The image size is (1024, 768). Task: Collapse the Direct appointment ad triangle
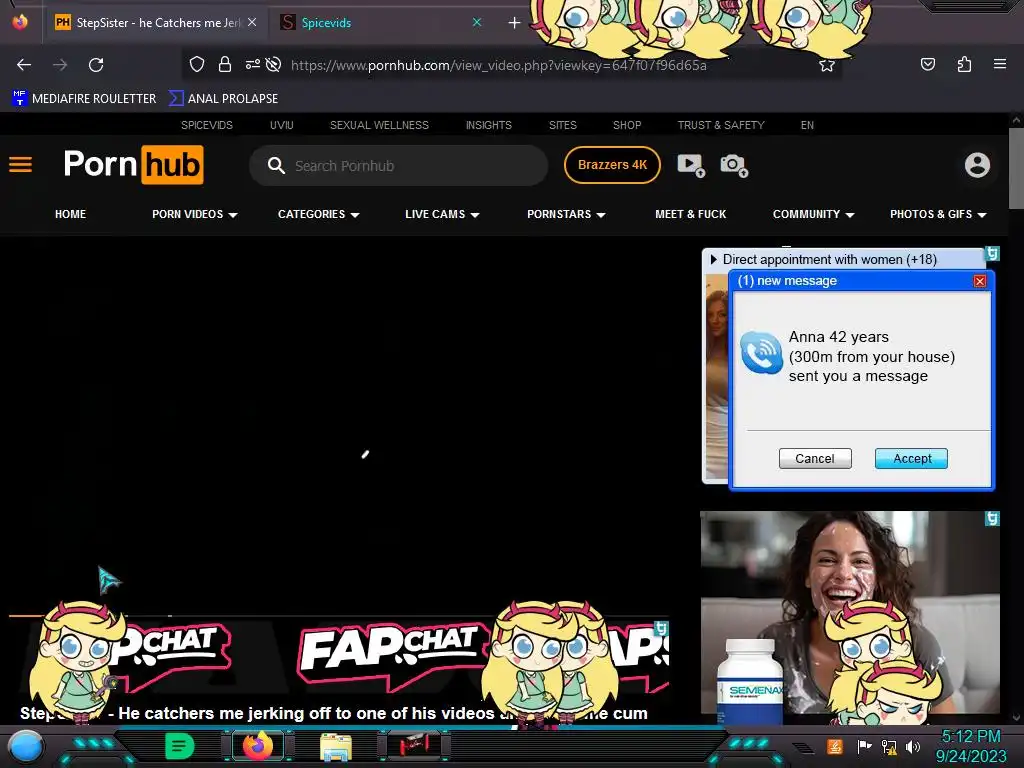point(713,259)
